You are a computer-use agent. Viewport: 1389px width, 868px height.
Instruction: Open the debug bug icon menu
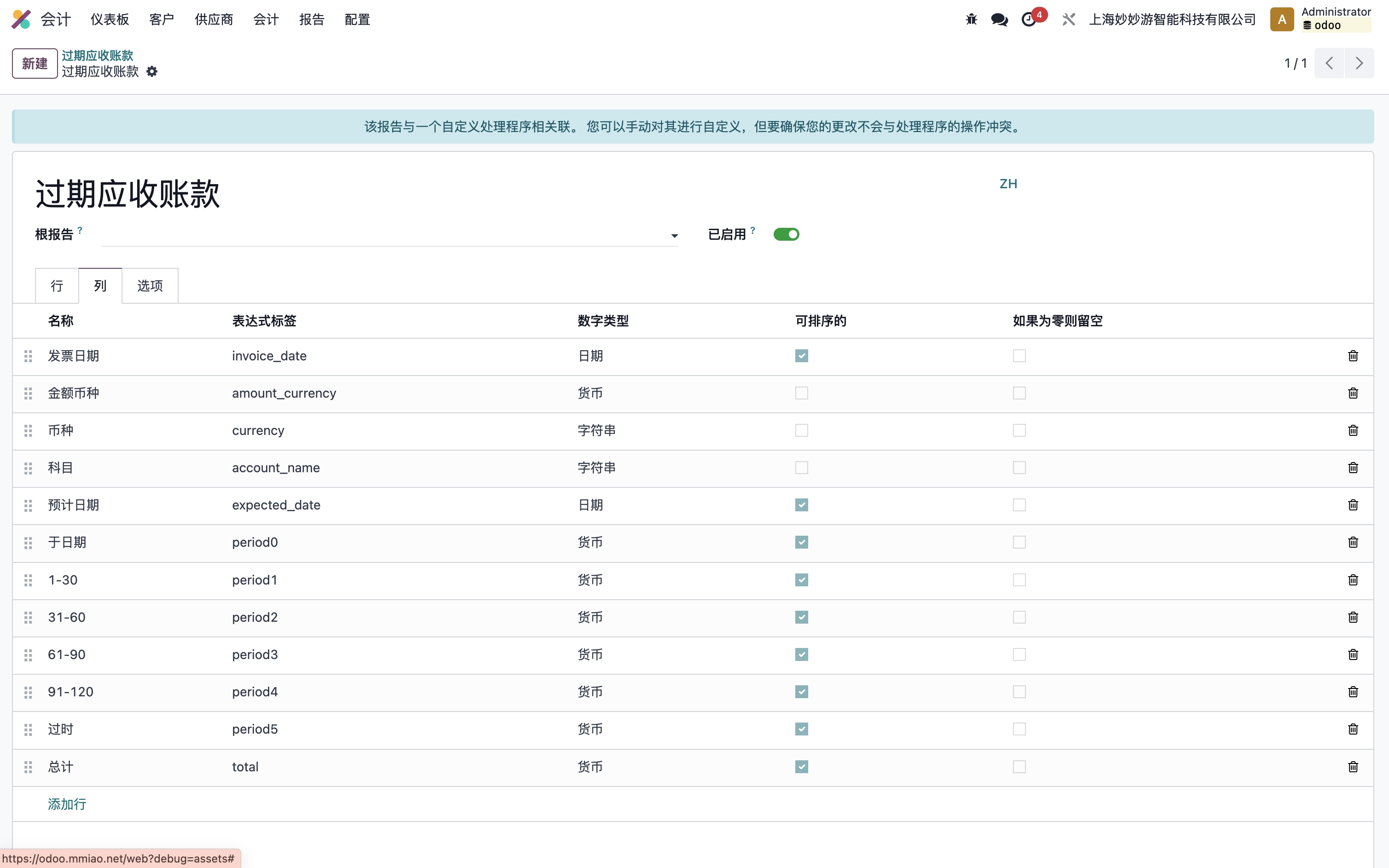(971, 19)
